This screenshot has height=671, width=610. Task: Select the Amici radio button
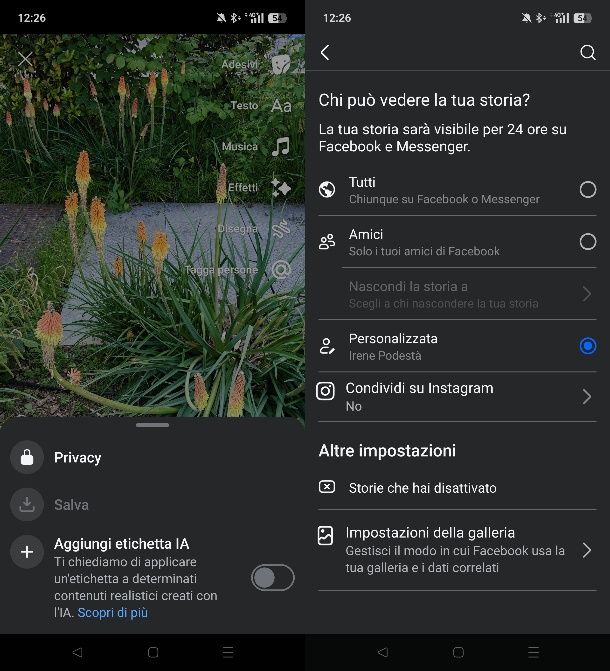pos(587,242)
